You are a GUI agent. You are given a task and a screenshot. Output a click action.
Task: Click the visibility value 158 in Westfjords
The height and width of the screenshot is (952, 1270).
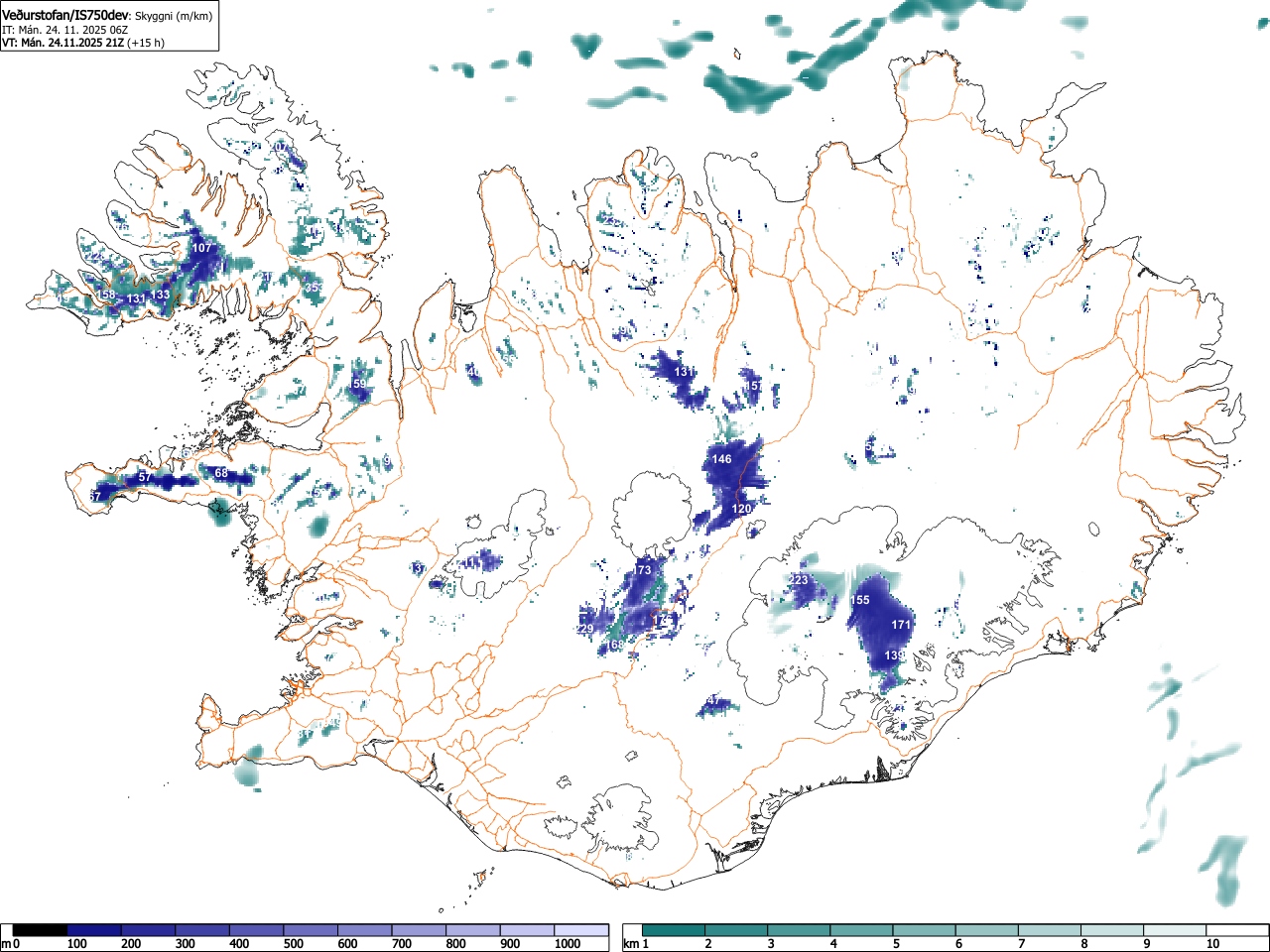(x=106, y=296)
